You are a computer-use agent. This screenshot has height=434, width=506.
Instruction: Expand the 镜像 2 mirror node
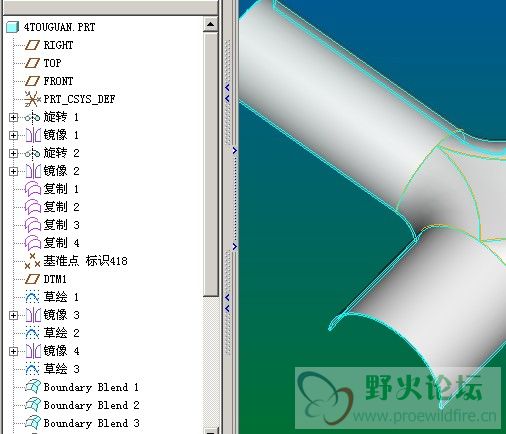[13, 171]
